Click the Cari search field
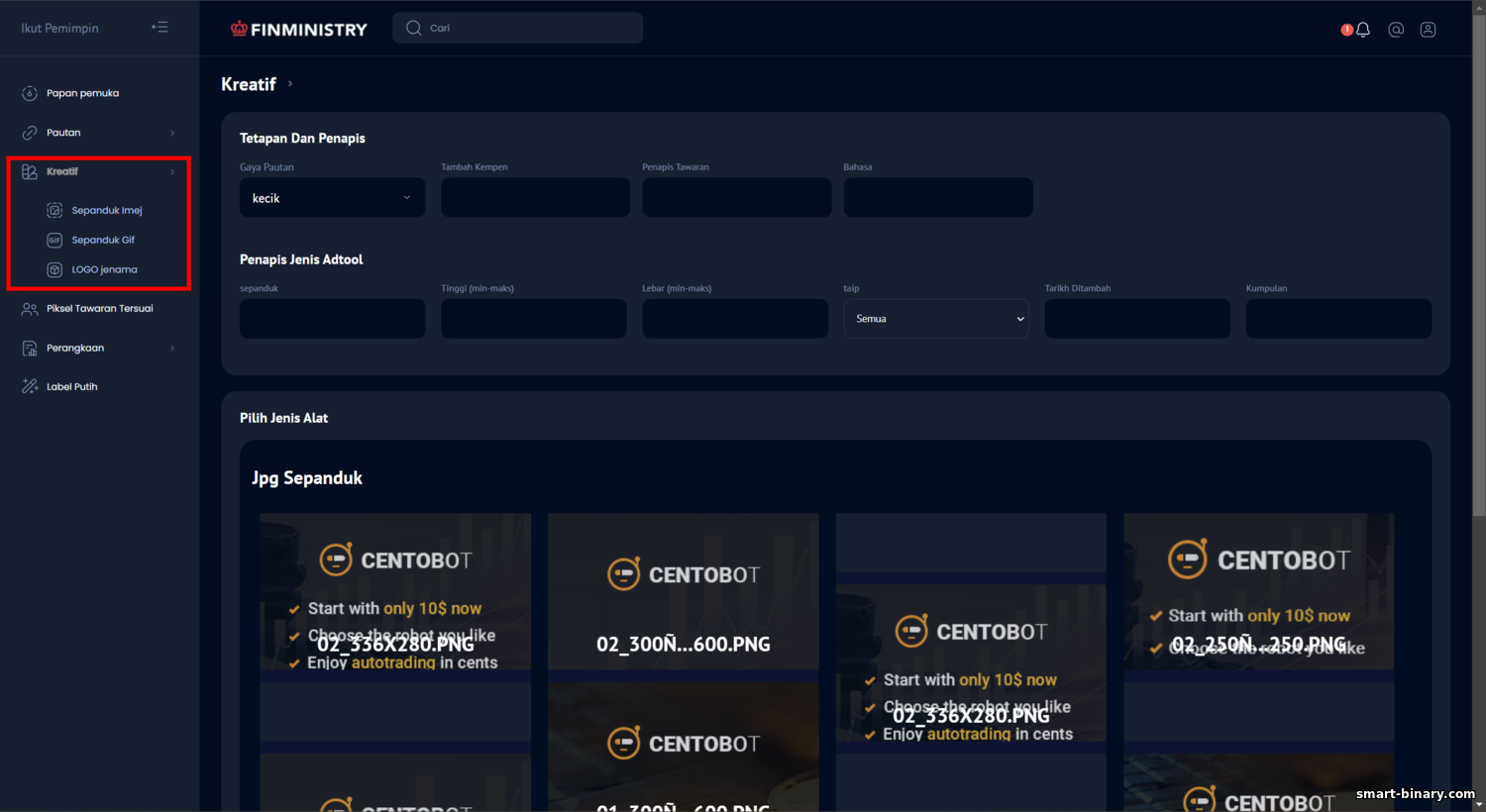Image resolution: width=1486 pixels, height=812 pixels. click(518, 28)
